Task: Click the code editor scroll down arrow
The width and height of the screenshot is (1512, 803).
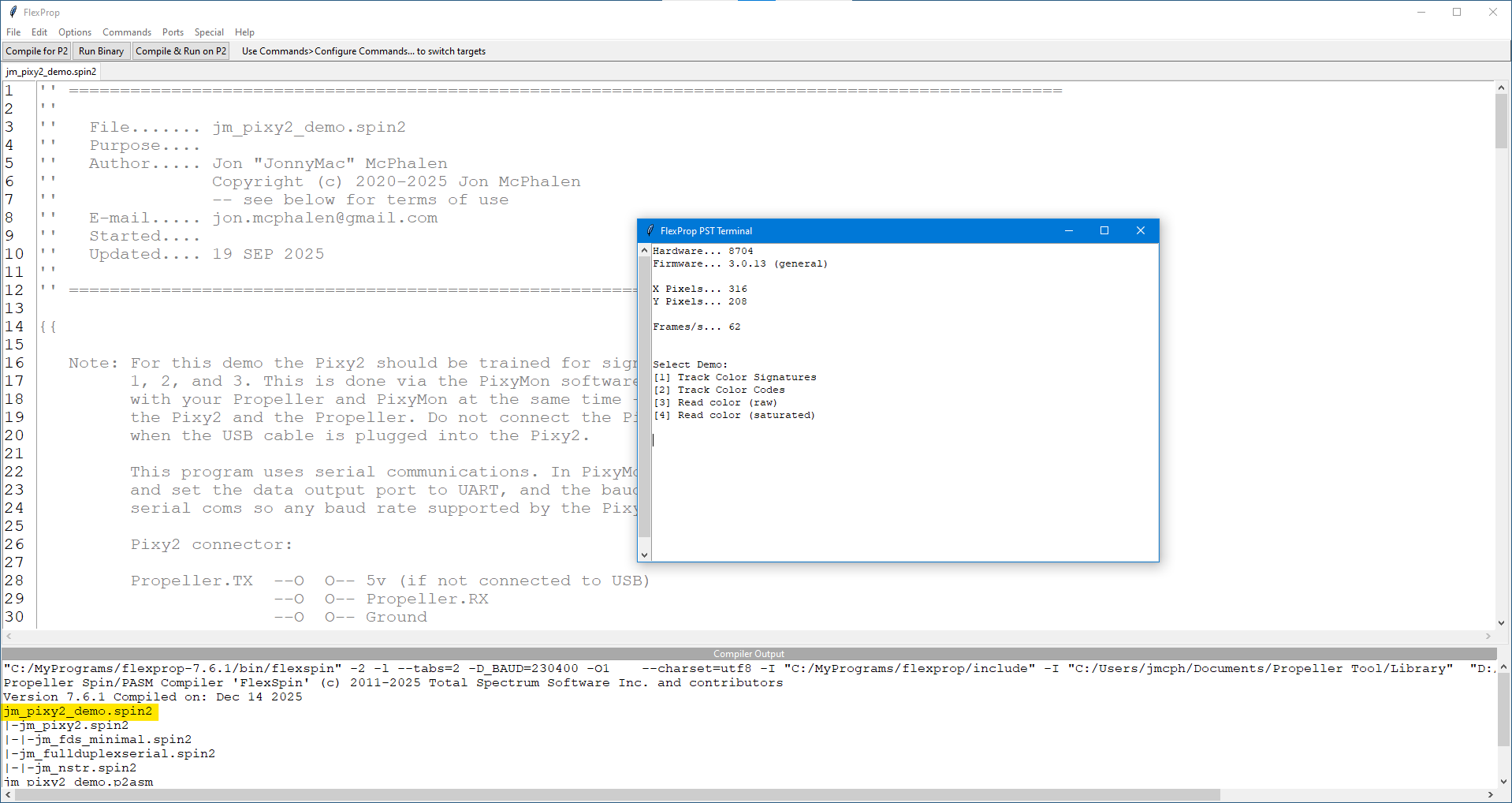Action: (1501, 622)
